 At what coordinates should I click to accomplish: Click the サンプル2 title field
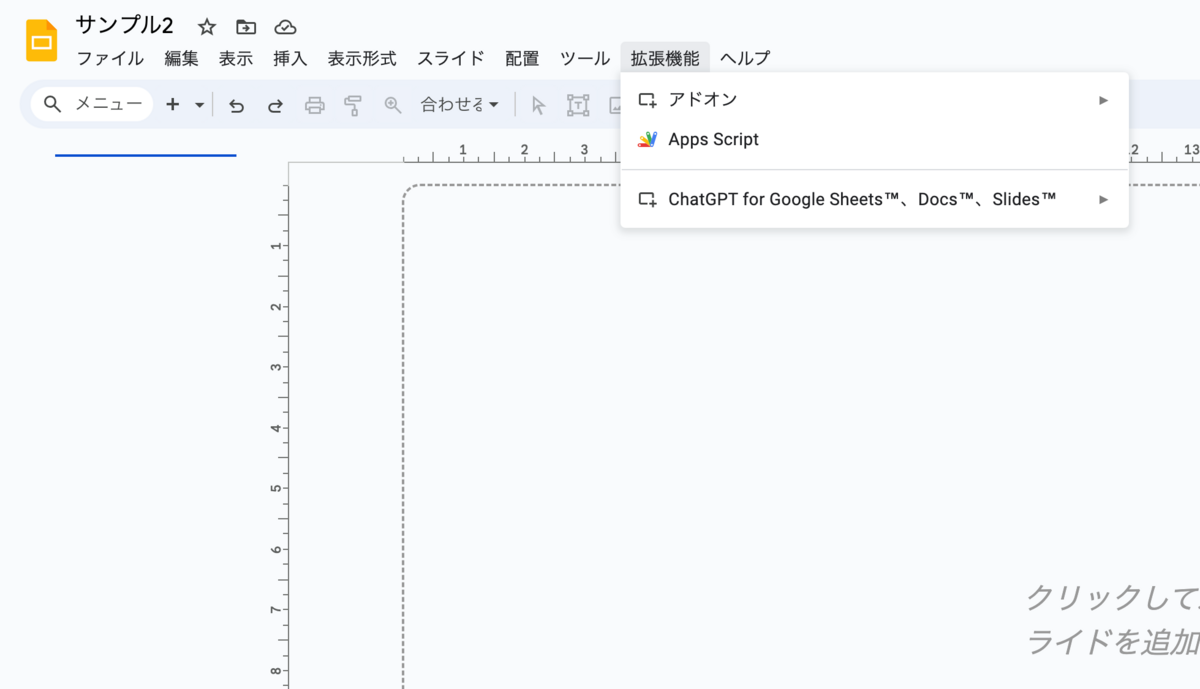pyautogui.click(x=124, y=26)
